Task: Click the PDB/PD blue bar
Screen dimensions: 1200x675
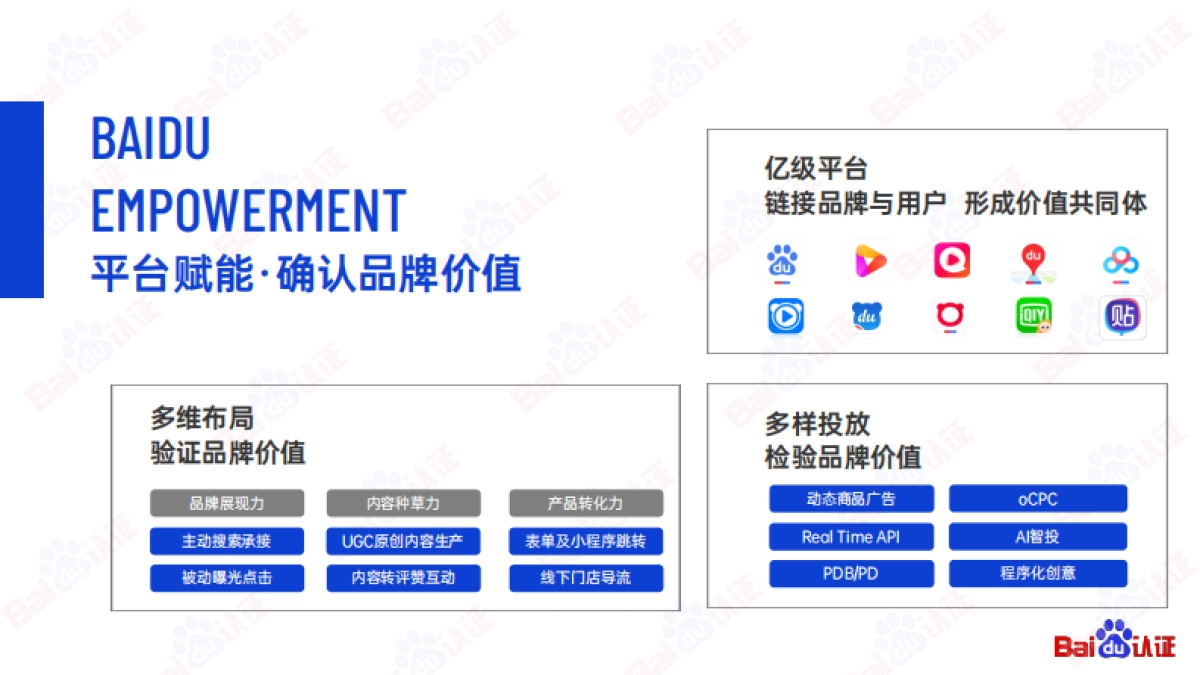Action: tap(851, 573)
